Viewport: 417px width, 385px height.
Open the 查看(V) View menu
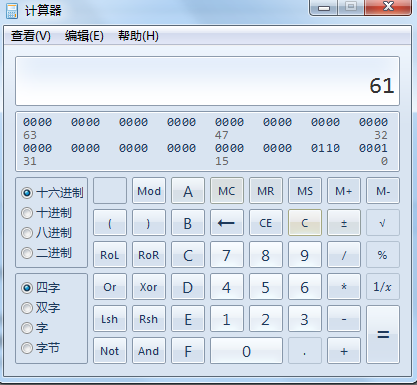[x=31, y=36]
